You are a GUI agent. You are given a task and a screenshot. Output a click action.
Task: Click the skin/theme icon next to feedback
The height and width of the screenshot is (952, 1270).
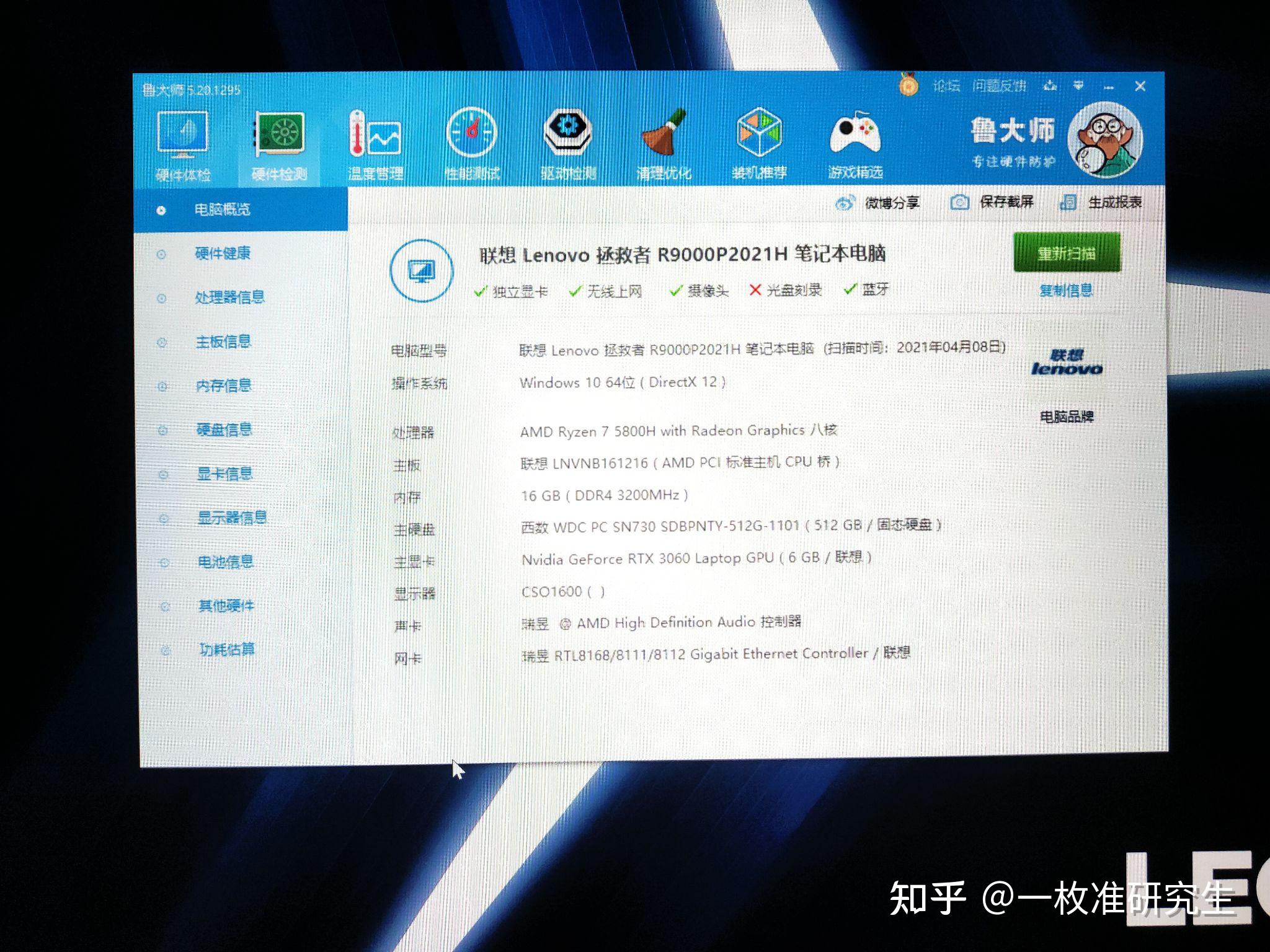[x=1050, y=86]
